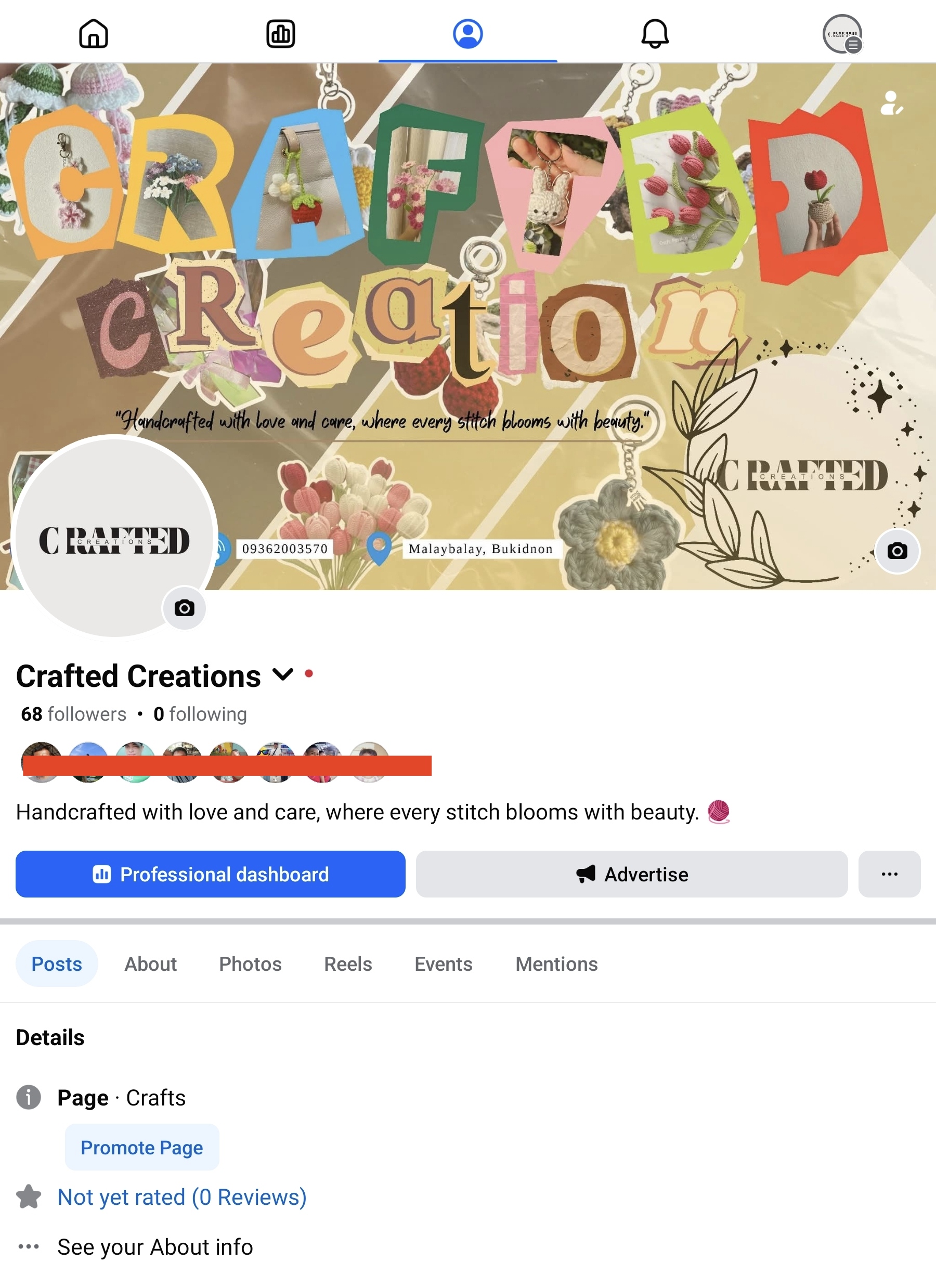Expand See your About info

154,1246
